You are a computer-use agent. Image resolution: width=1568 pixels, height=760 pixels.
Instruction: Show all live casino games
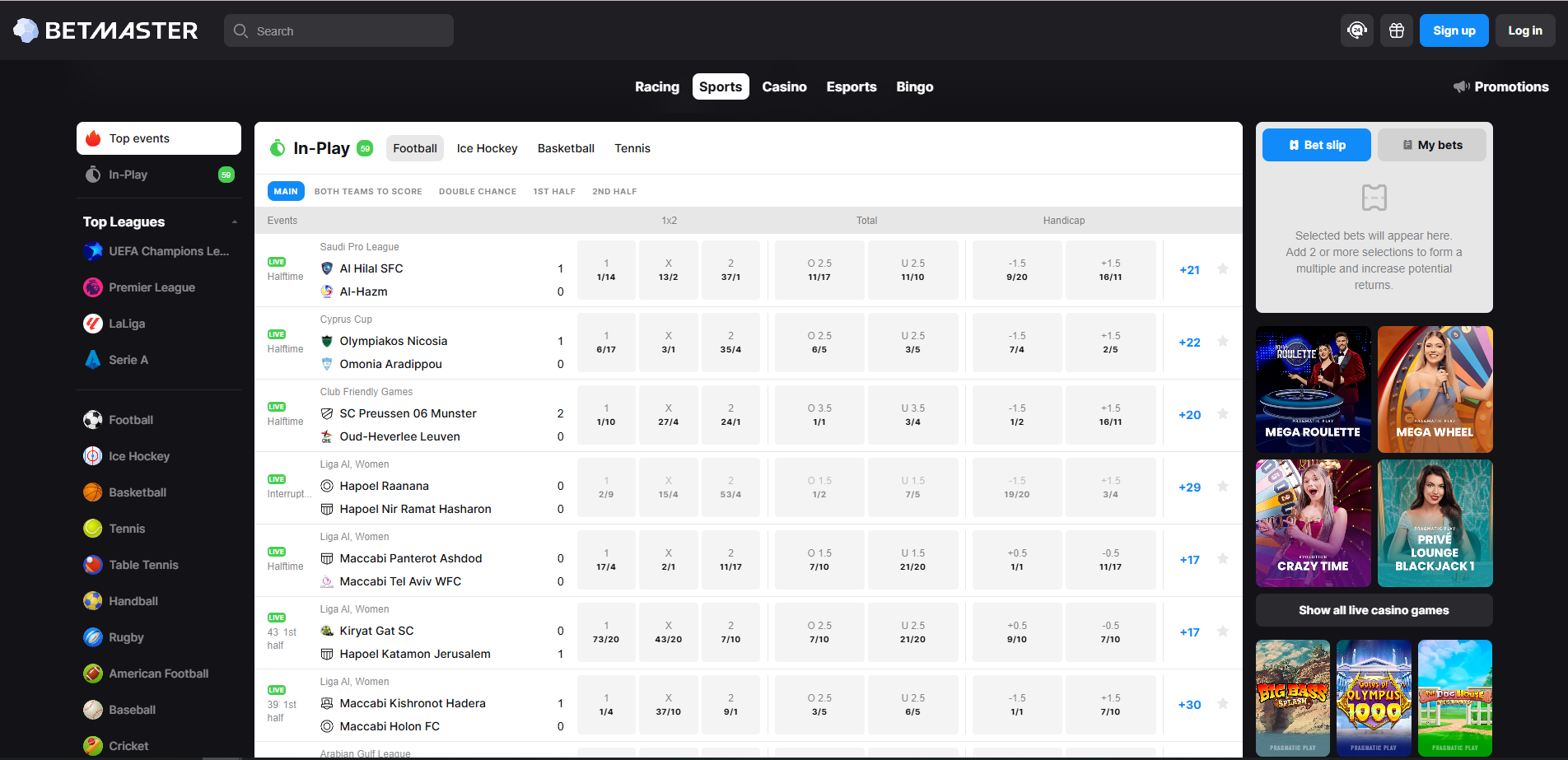point(1374,610)
